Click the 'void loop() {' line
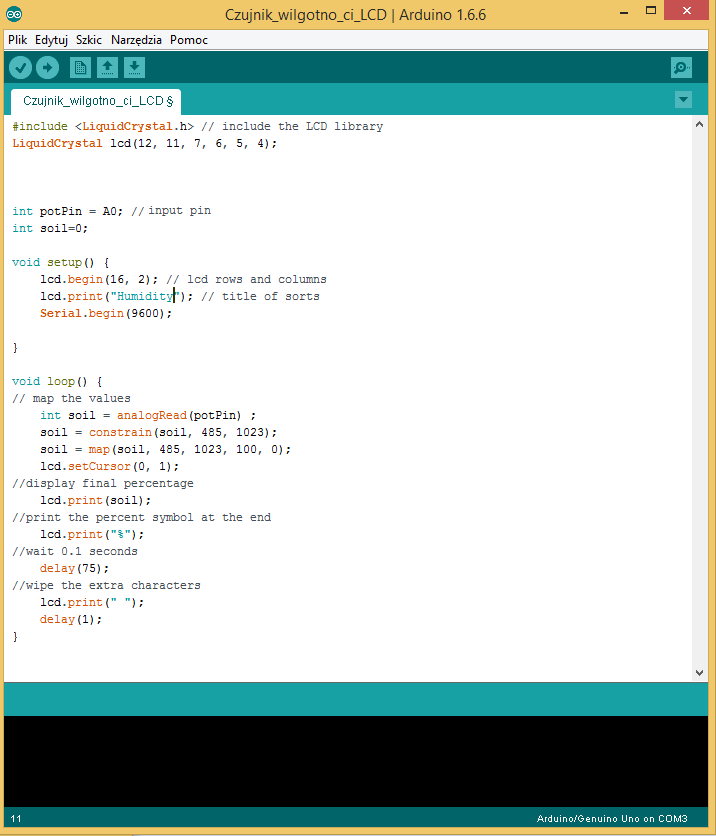This screenshot has height=836, width=716. (x=57, y=382)
